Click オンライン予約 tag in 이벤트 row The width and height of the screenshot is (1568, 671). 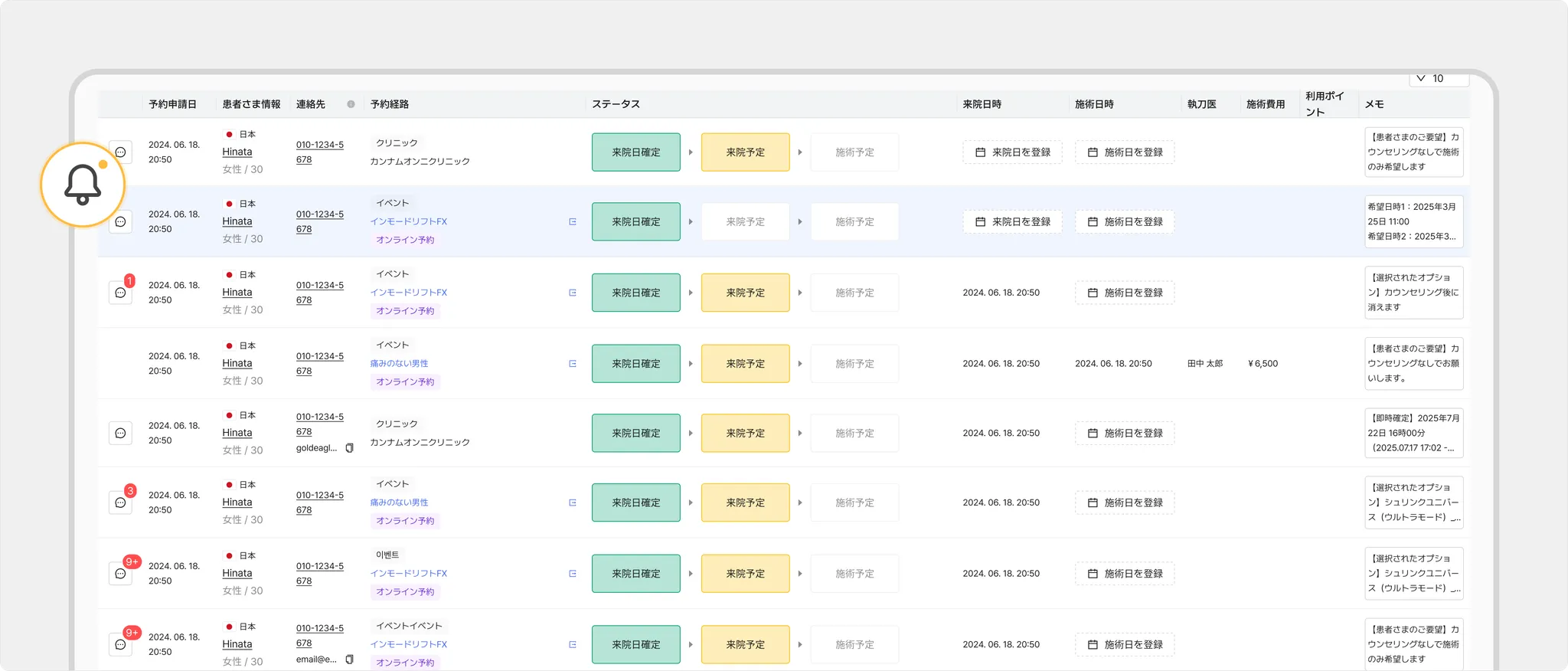click(405, 592)
